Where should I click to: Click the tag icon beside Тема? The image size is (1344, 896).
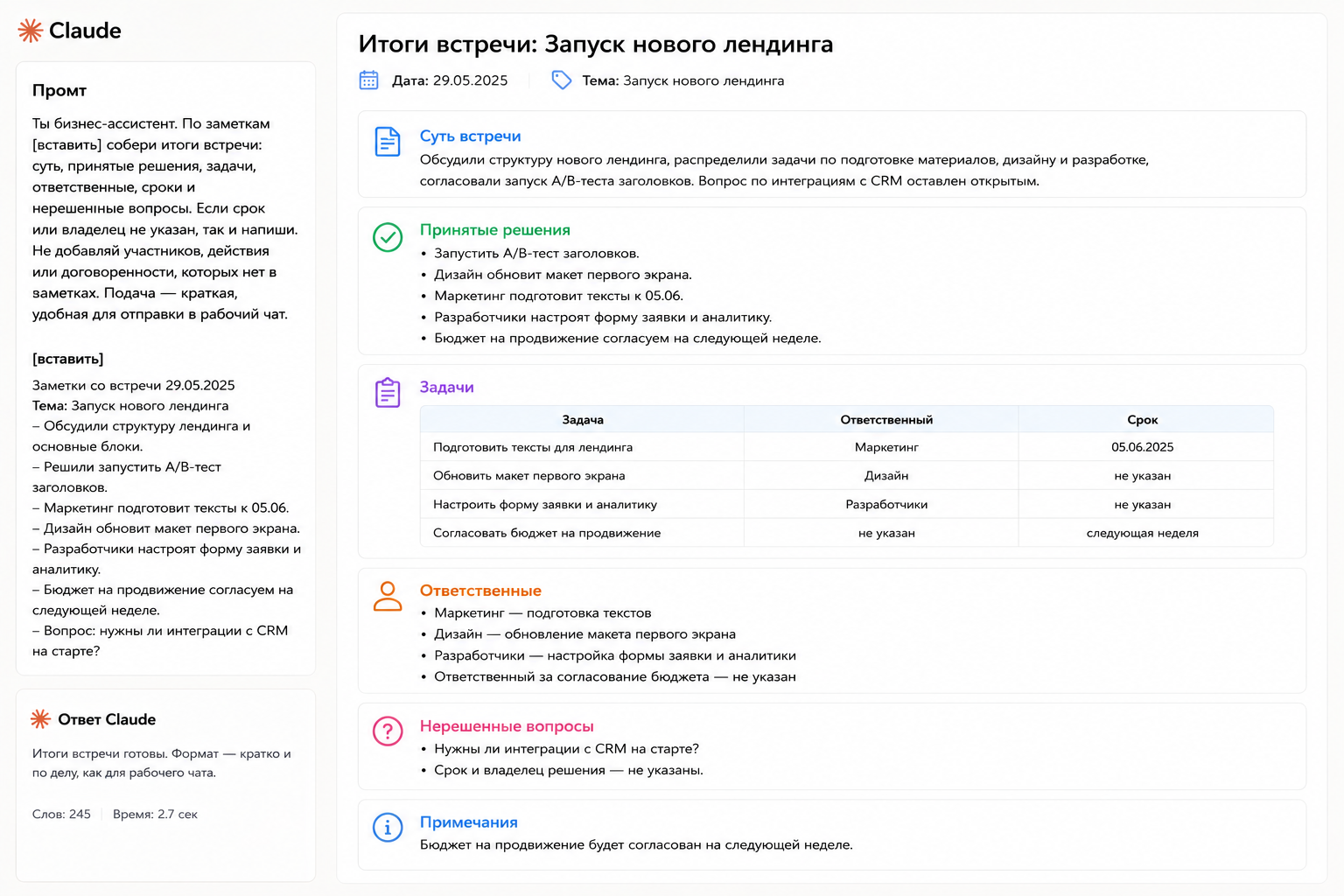pos(562,80)
